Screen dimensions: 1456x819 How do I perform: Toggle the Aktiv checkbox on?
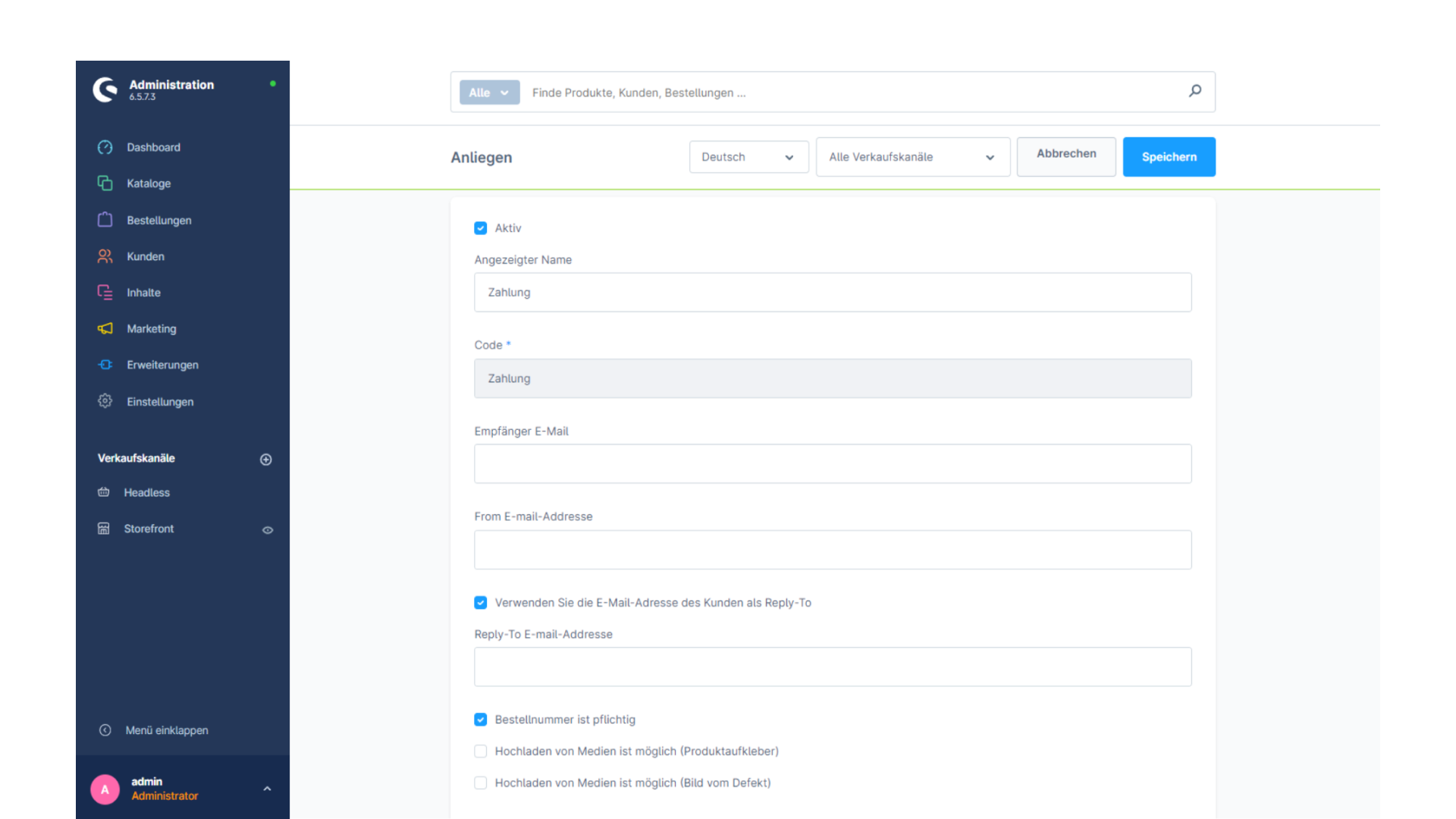(480, 228)
